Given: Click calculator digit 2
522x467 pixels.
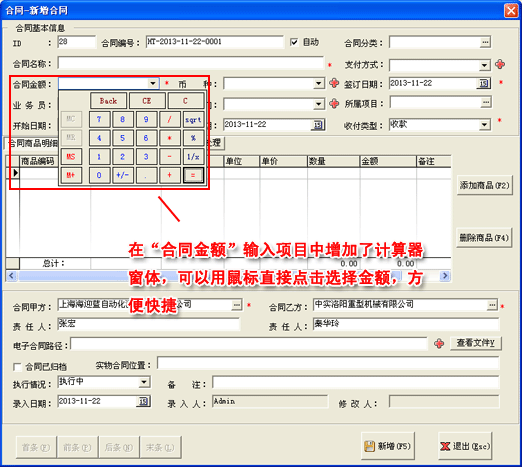Looking at the screenshot, I should point(123,157).
